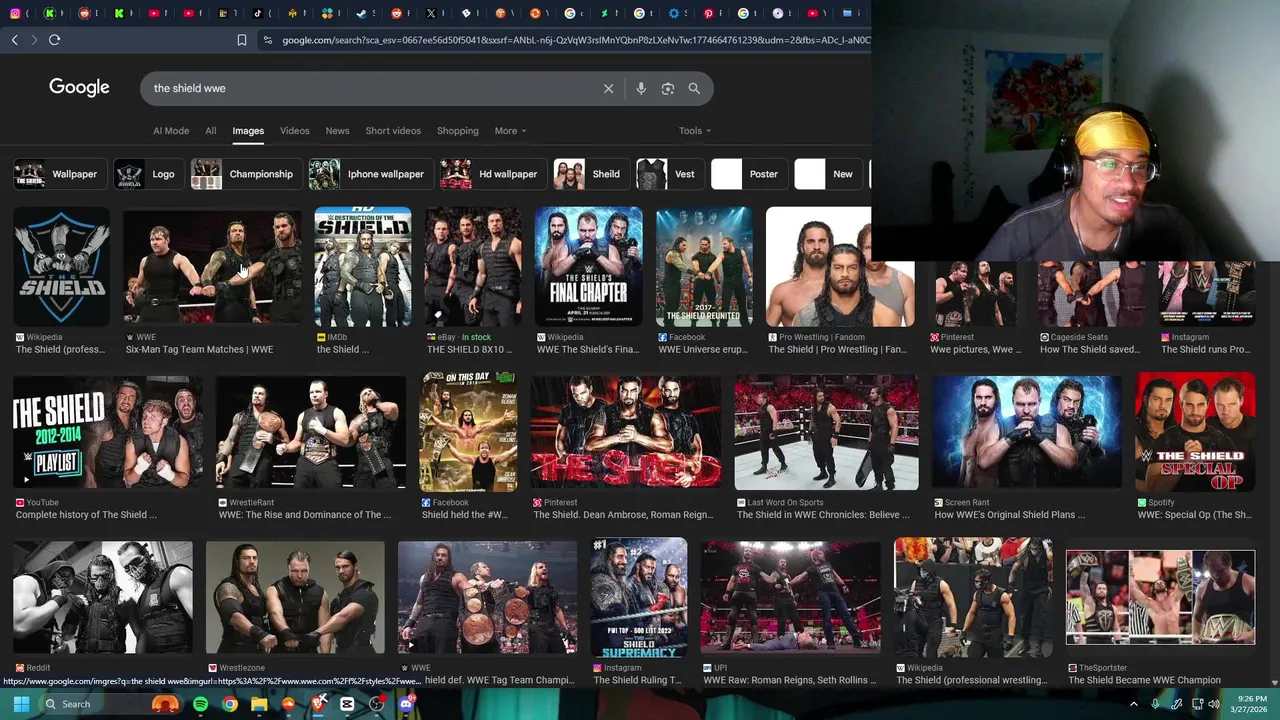Show hidden system tray icons chevron
1280x720 pixels.
1133,704
